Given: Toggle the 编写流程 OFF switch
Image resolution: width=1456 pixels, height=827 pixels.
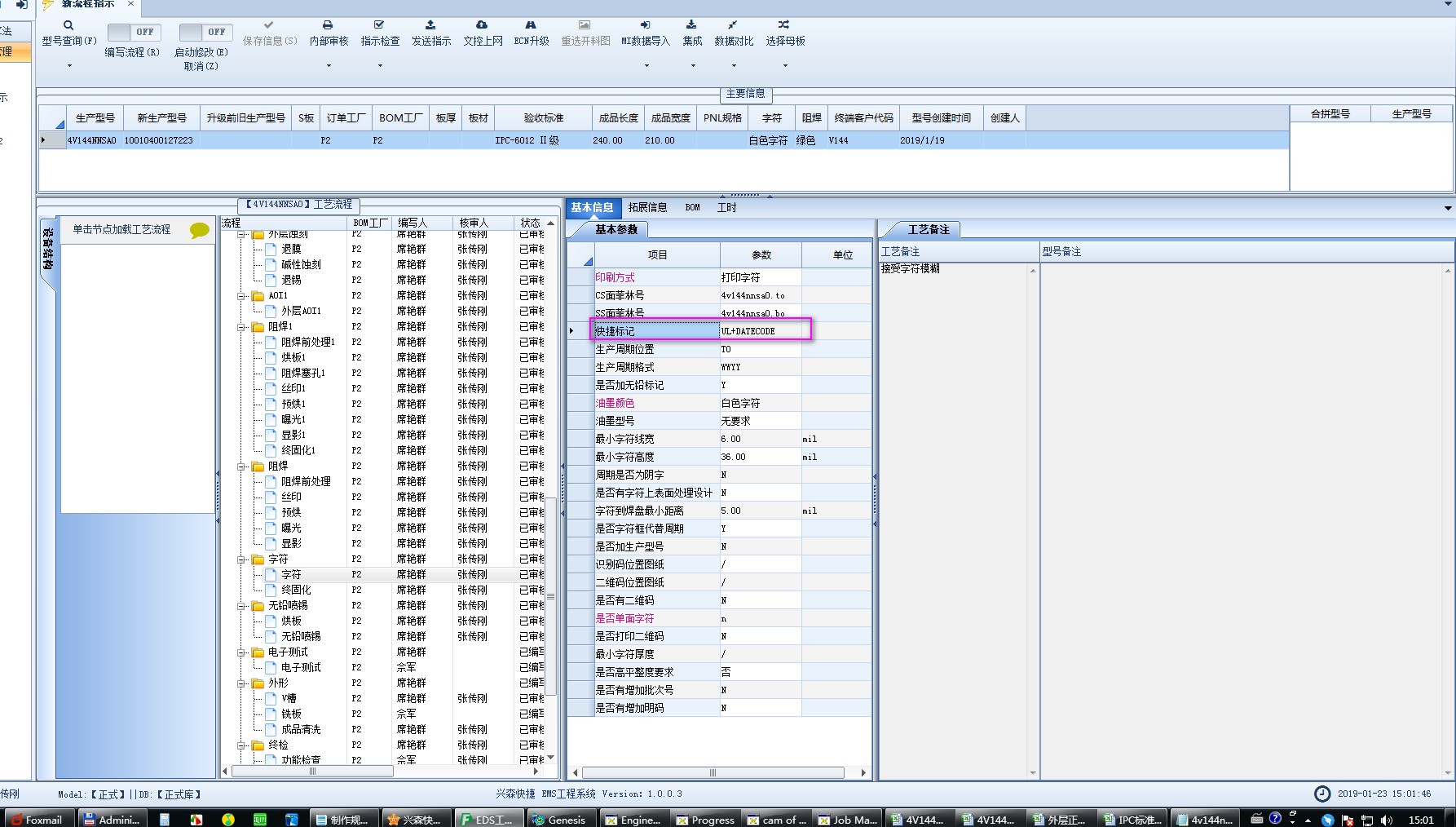Looking at the screenshot, I should pos(134,32).
